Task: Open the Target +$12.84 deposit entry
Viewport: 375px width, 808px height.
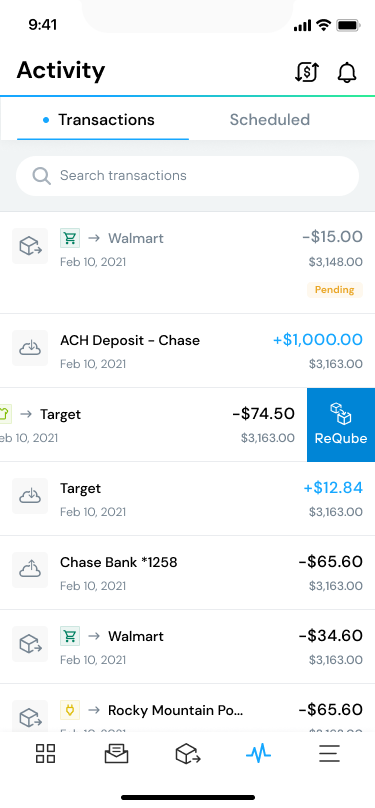Action: tap(188, 499)
